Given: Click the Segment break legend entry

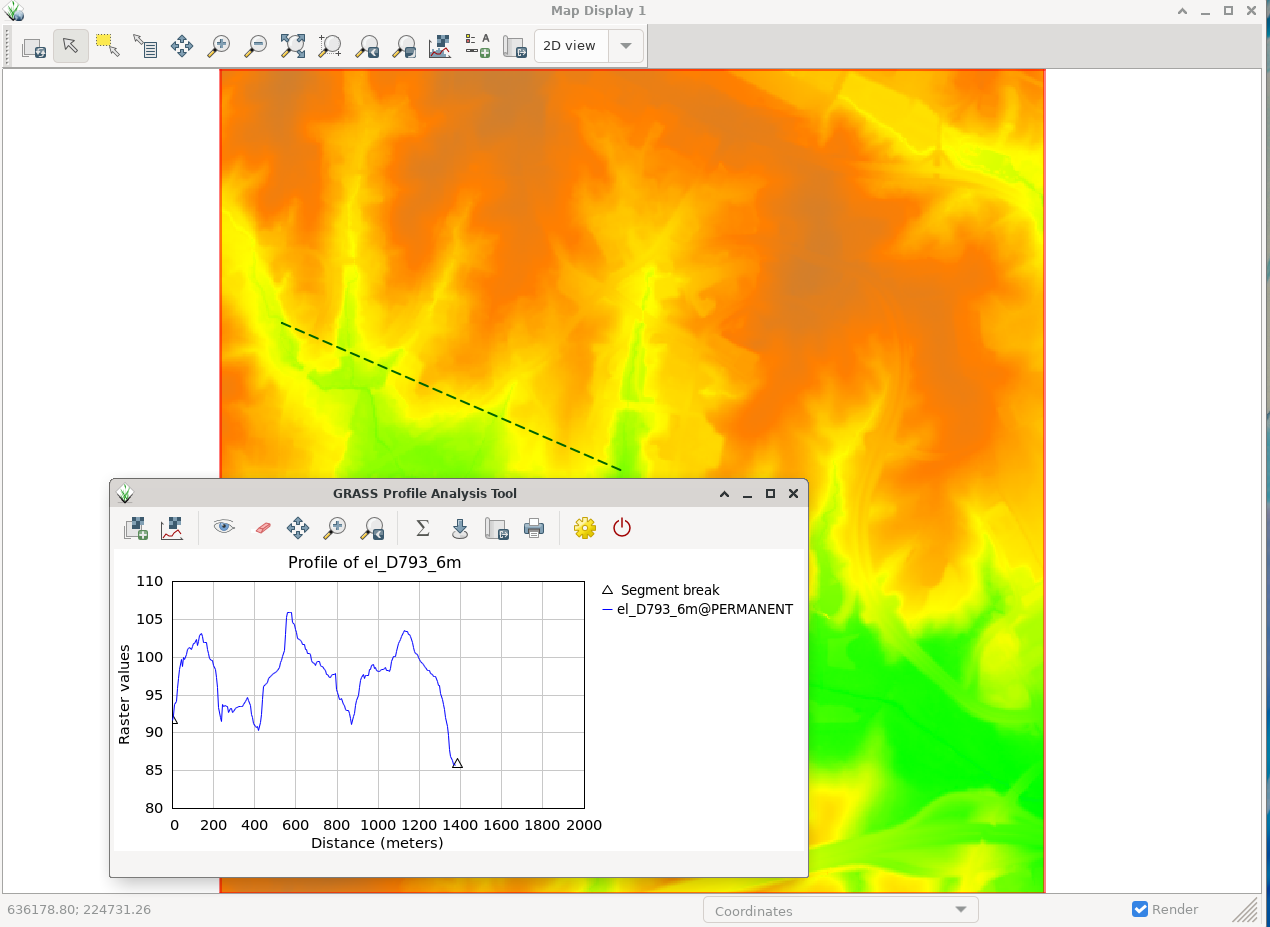Looking at the screenshot, I should coord(660,590).
